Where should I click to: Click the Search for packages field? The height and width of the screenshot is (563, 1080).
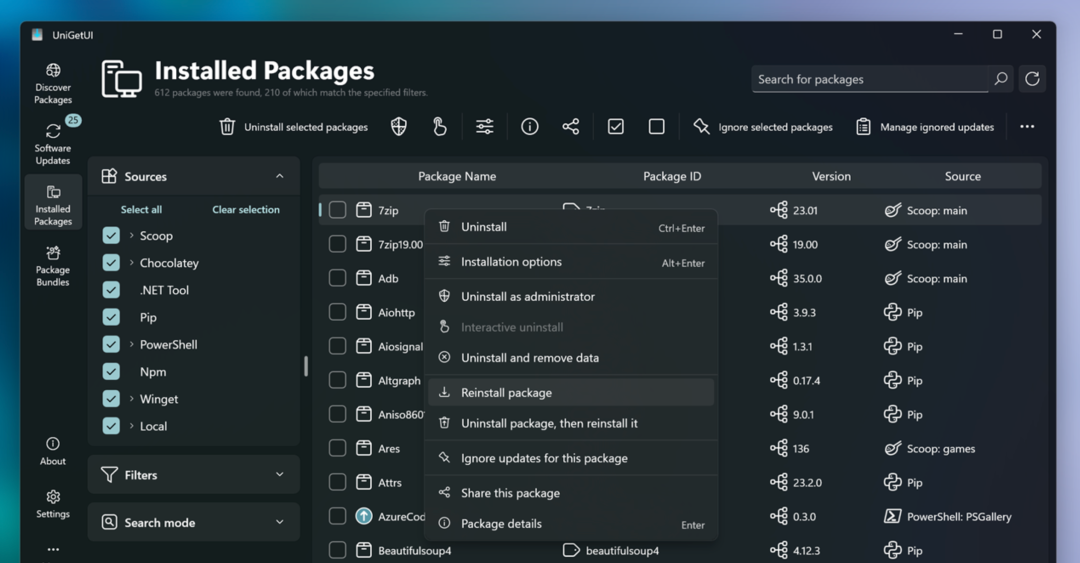870,79
